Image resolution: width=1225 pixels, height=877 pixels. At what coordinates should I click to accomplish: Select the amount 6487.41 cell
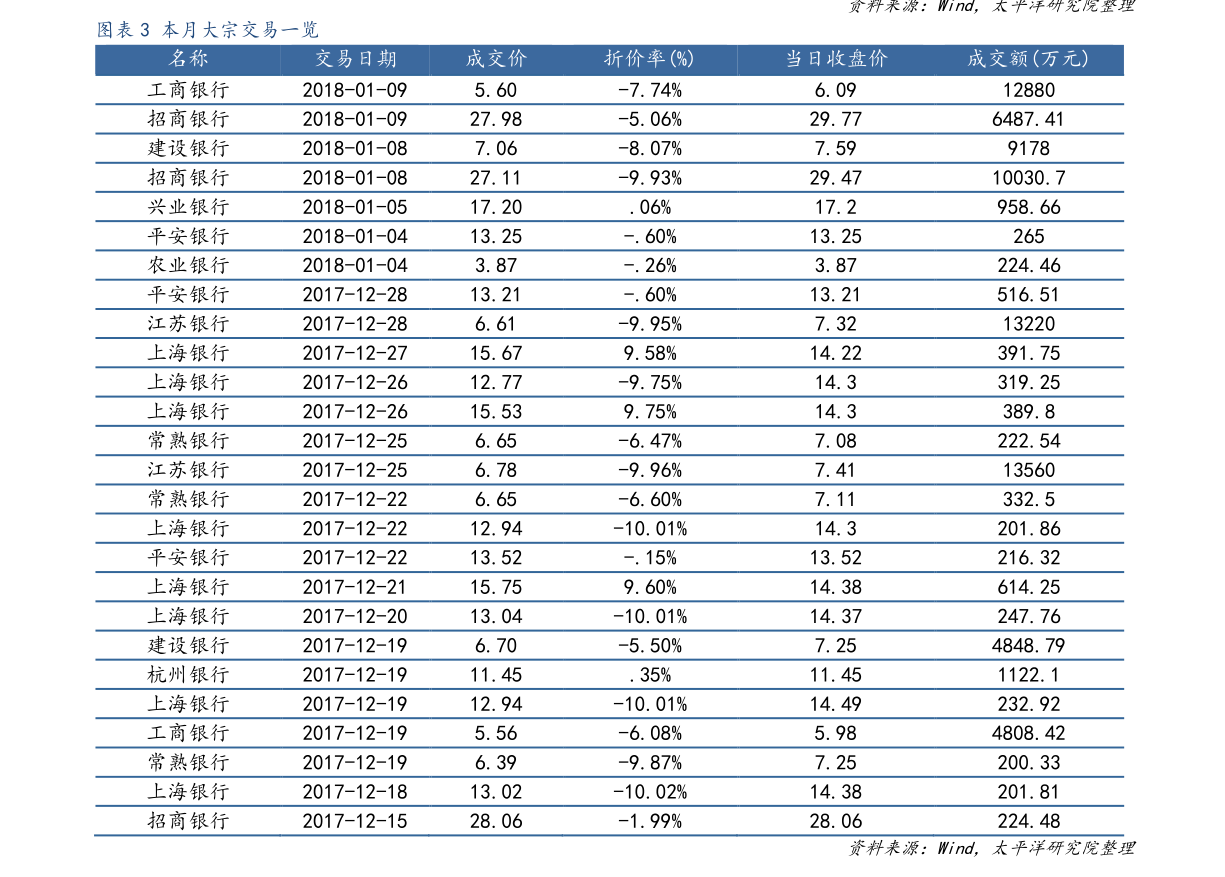(1028, 119)
